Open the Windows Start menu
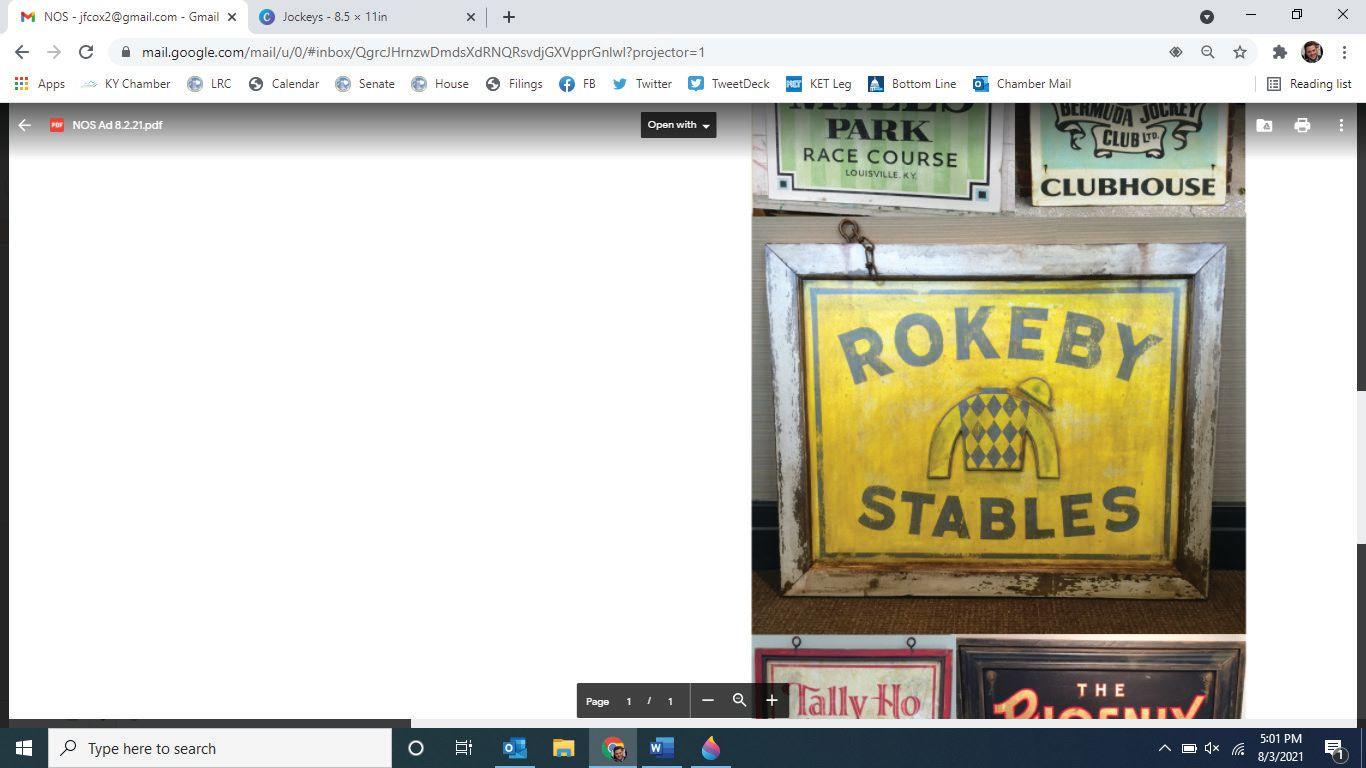This screenshot has height=768, width=1366. coord(24,748)
